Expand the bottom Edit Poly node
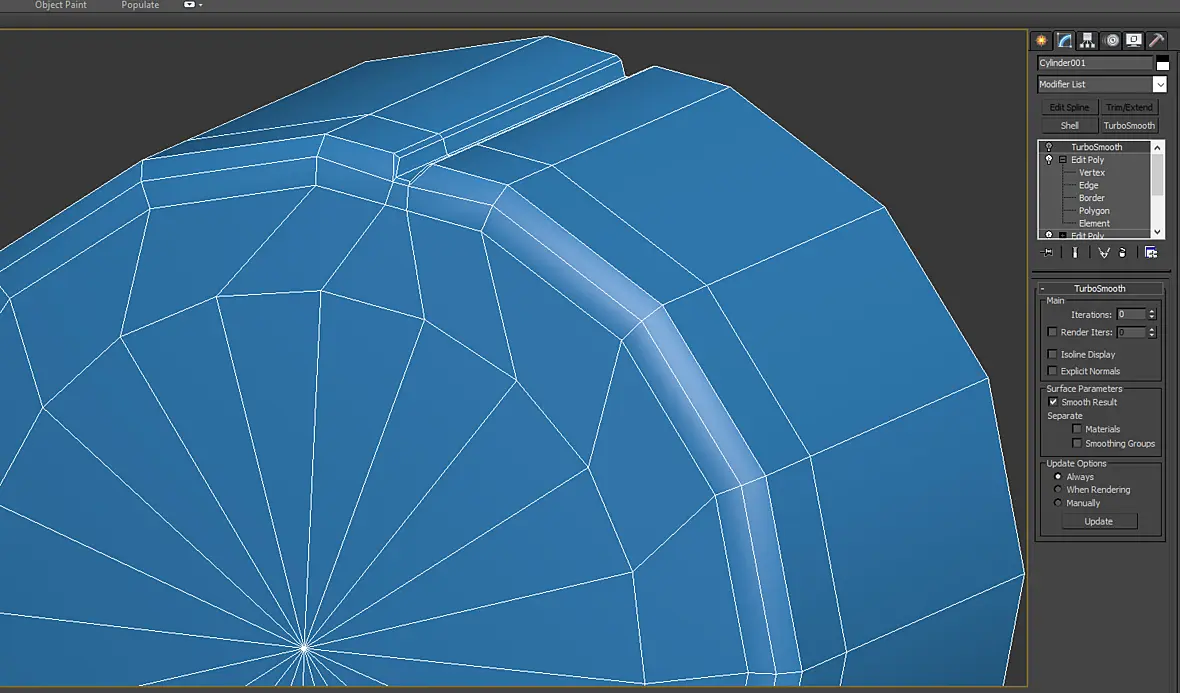Viewport: 1180px width, 693px height. pos(1063,236)
